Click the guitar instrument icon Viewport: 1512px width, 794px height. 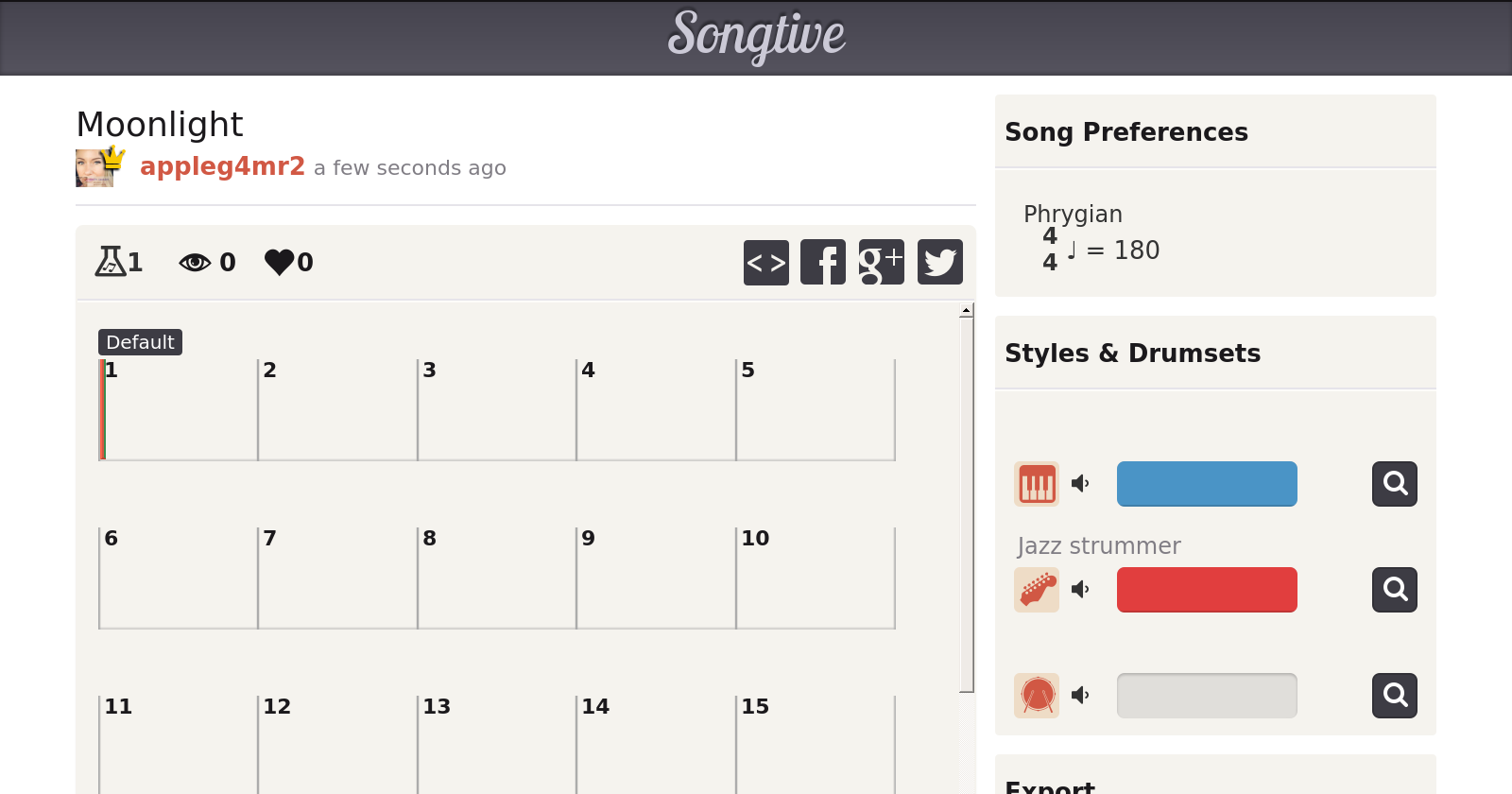[x=1037, y=590]
